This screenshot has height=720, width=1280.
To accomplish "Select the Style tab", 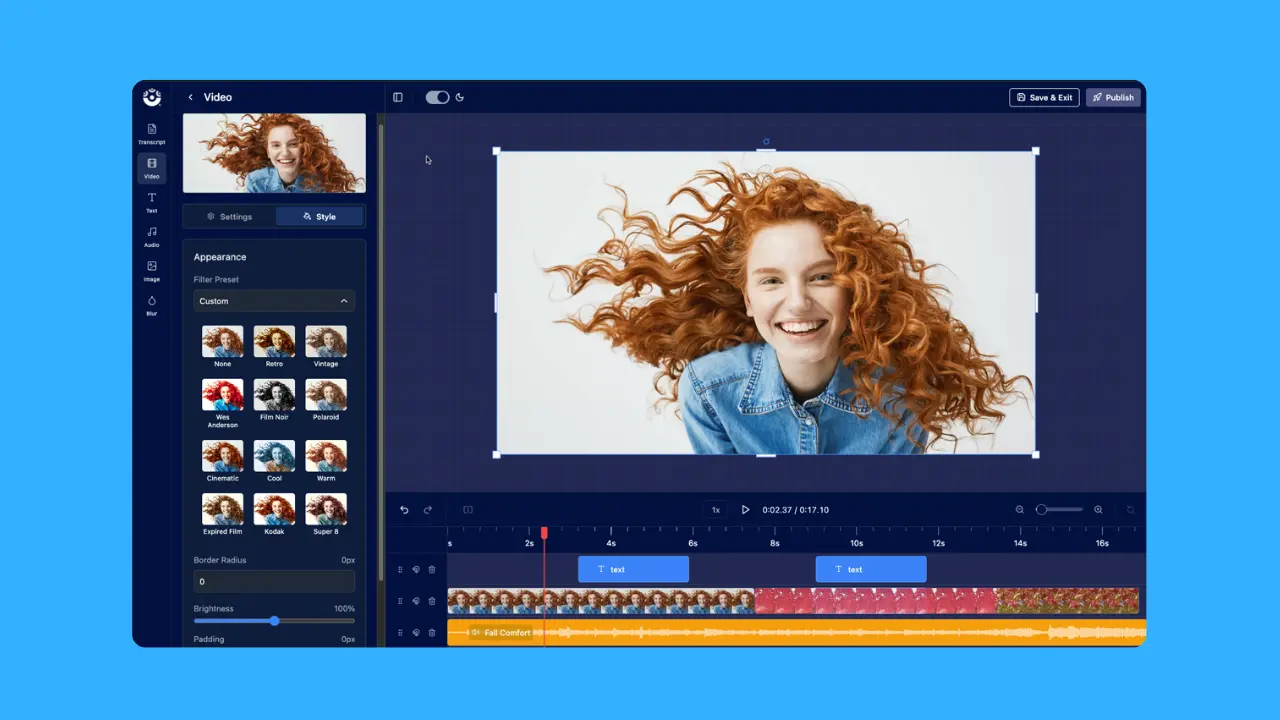I will [x=320, y=216].
